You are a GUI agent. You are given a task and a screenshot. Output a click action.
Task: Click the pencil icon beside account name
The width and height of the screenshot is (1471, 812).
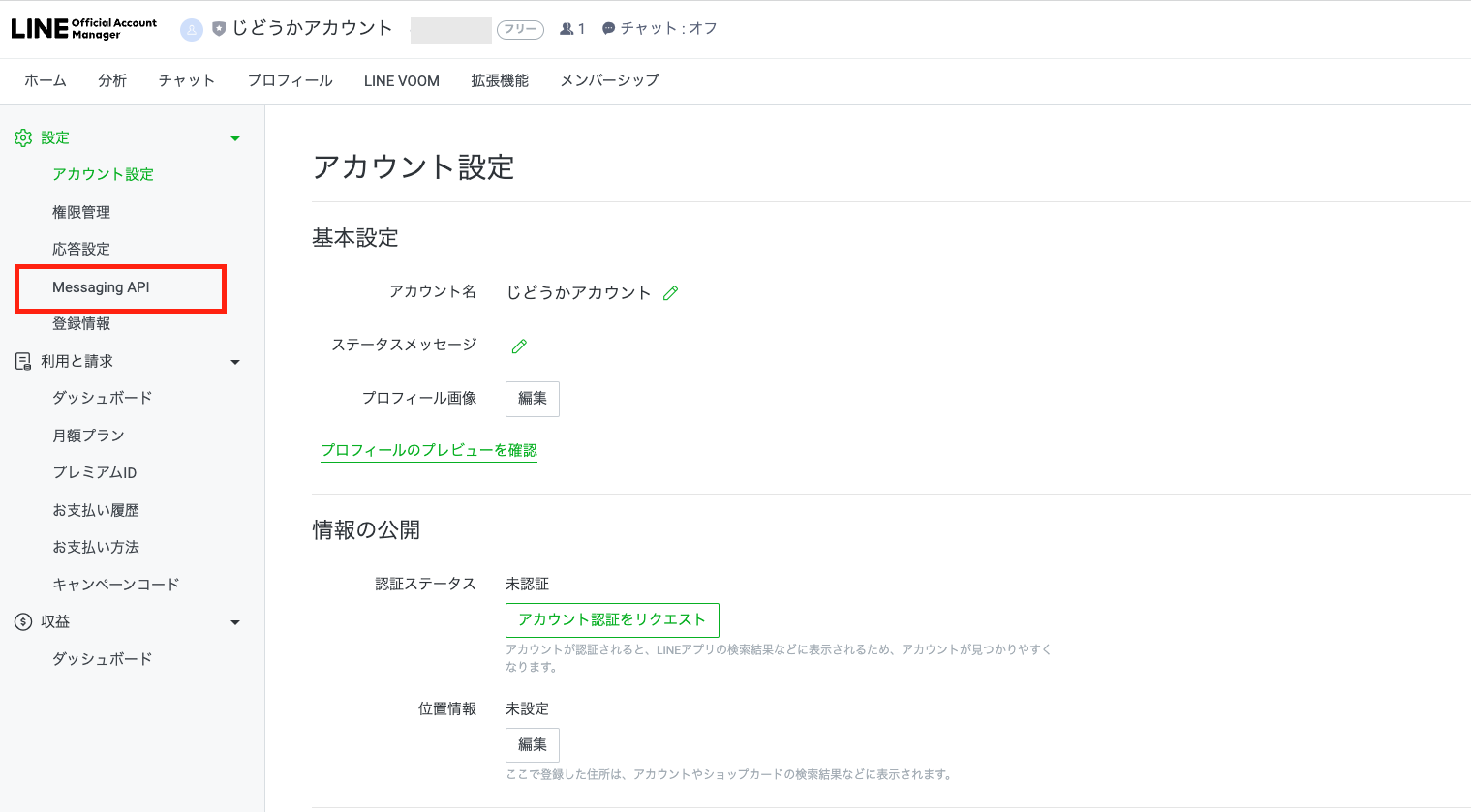pyautogui.click(x=670, y=293)
